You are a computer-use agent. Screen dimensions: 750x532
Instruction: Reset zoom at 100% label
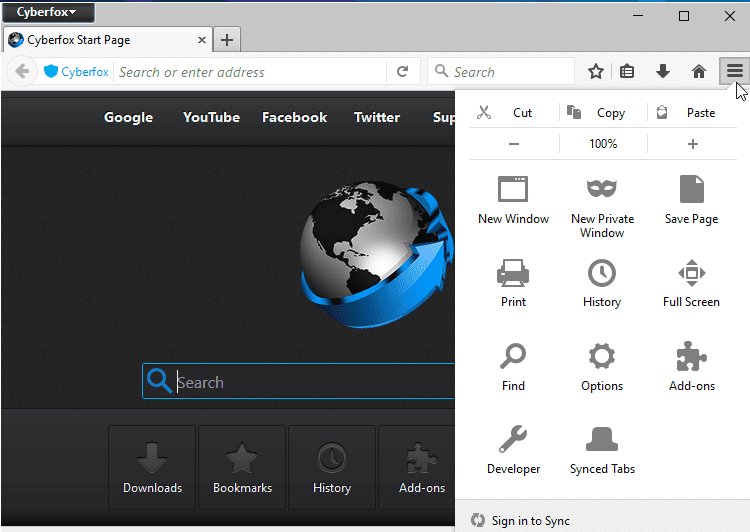(603, 144)
